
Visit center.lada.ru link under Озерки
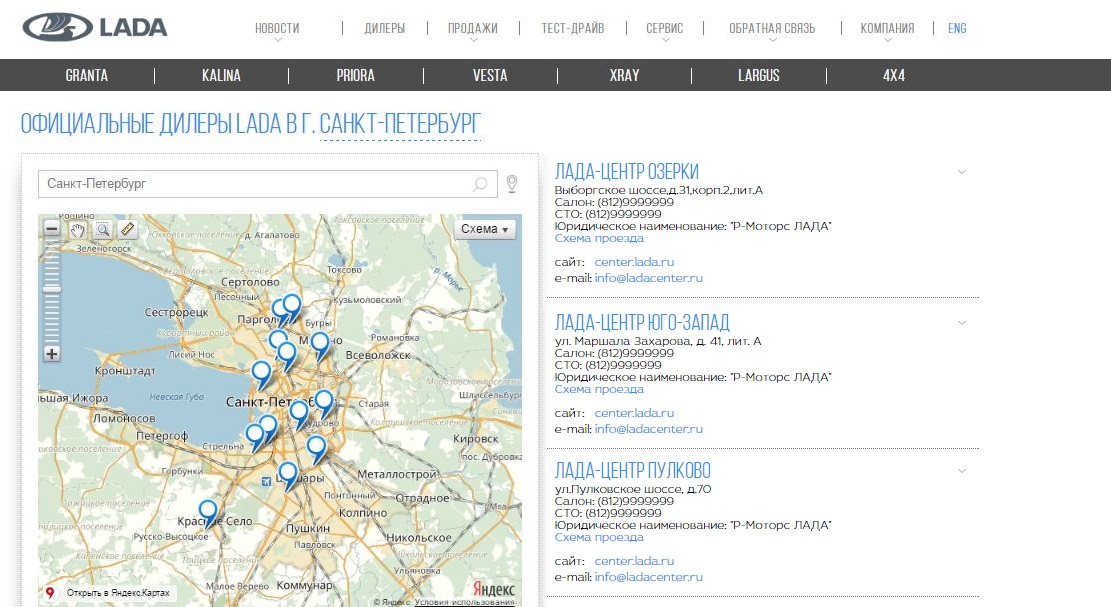634,262
